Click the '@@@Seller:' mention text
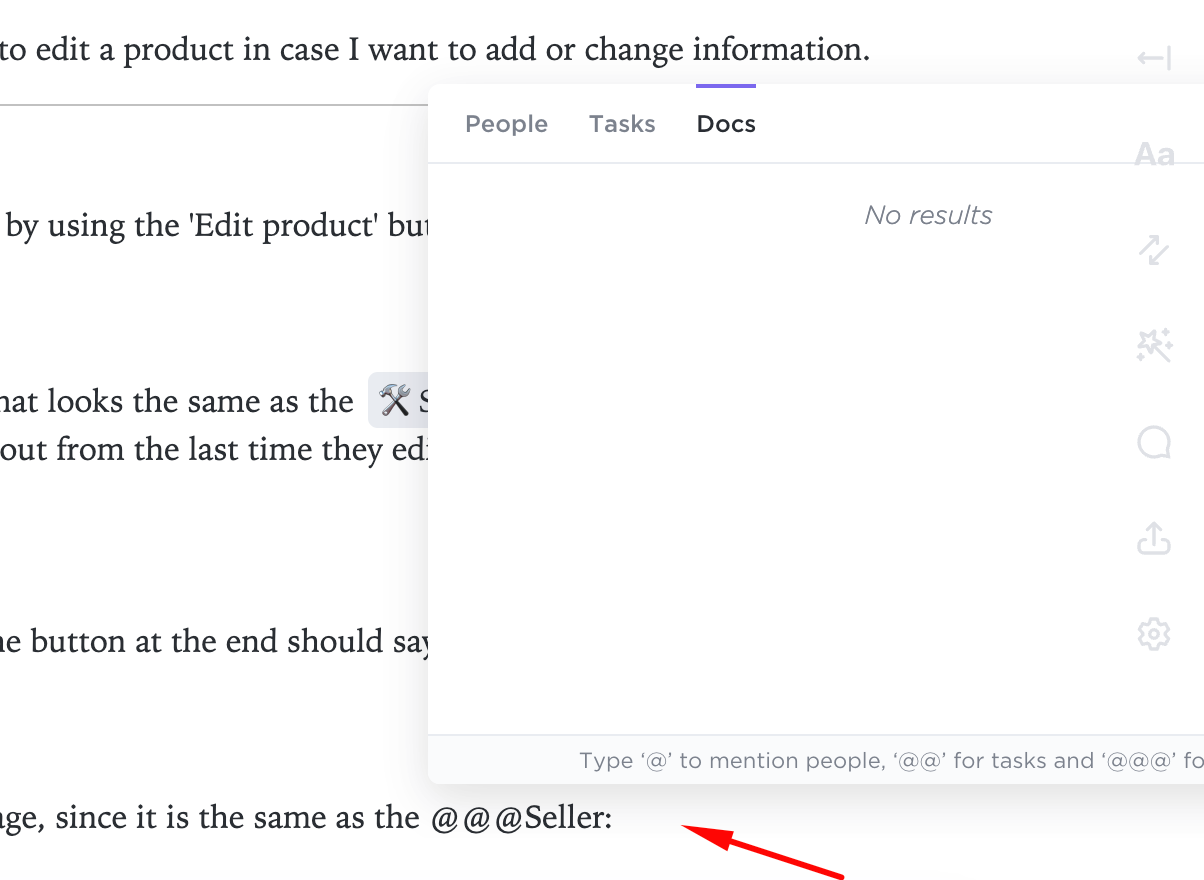This screenshot has height=880, width=1204. pyautogui.click(x=521, y=818)
